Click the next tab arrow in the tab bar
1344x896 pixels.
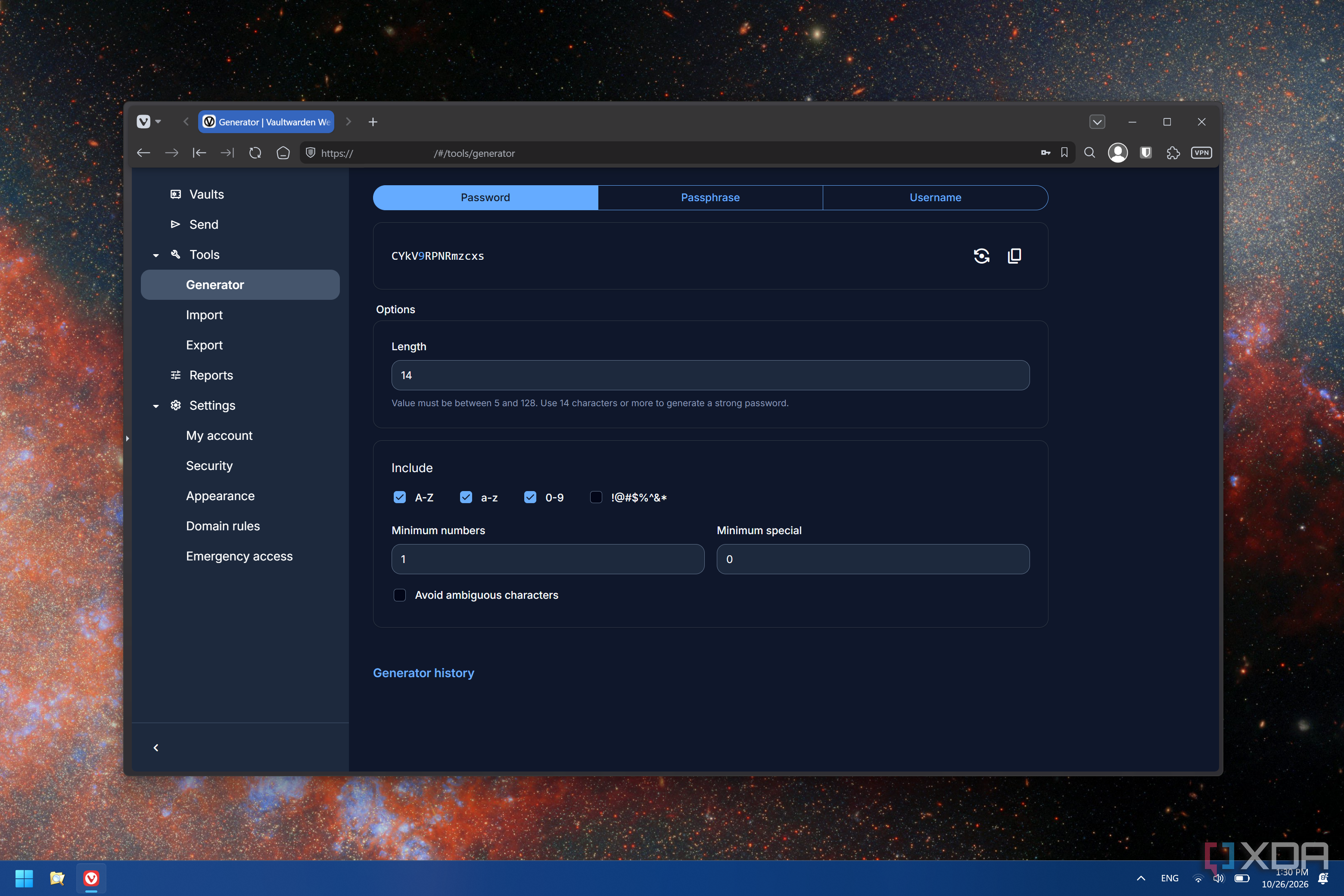coord(348,122)
